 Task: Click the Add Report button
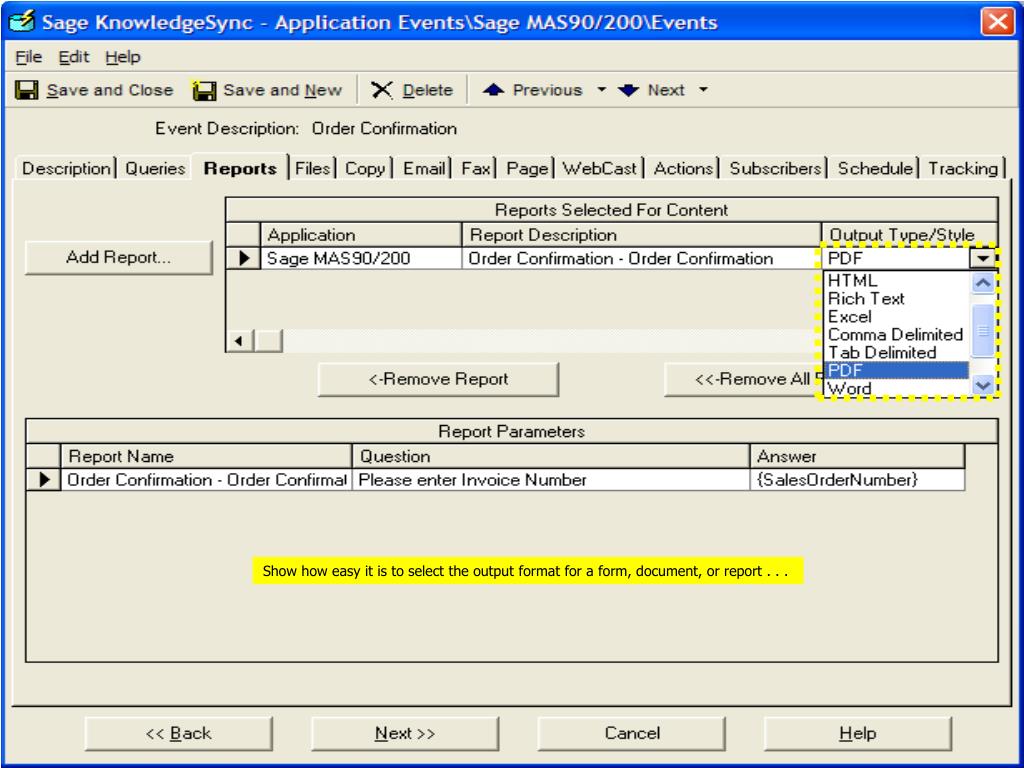pos(118,257)
